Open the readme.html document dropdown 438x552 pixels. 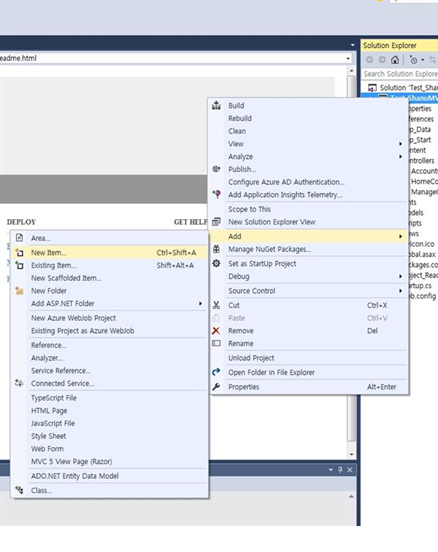pyautogui.click(x=348, y=58)
